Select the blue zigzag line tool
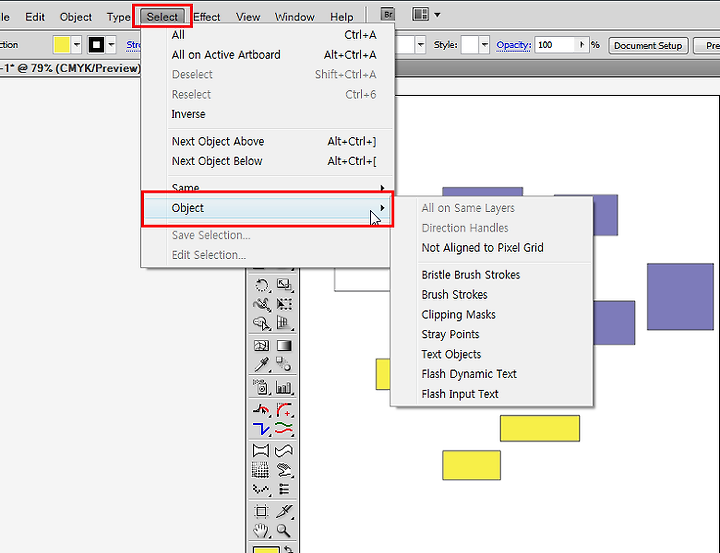The width and height of the screenshot is (720, 553). pos(262,429)
